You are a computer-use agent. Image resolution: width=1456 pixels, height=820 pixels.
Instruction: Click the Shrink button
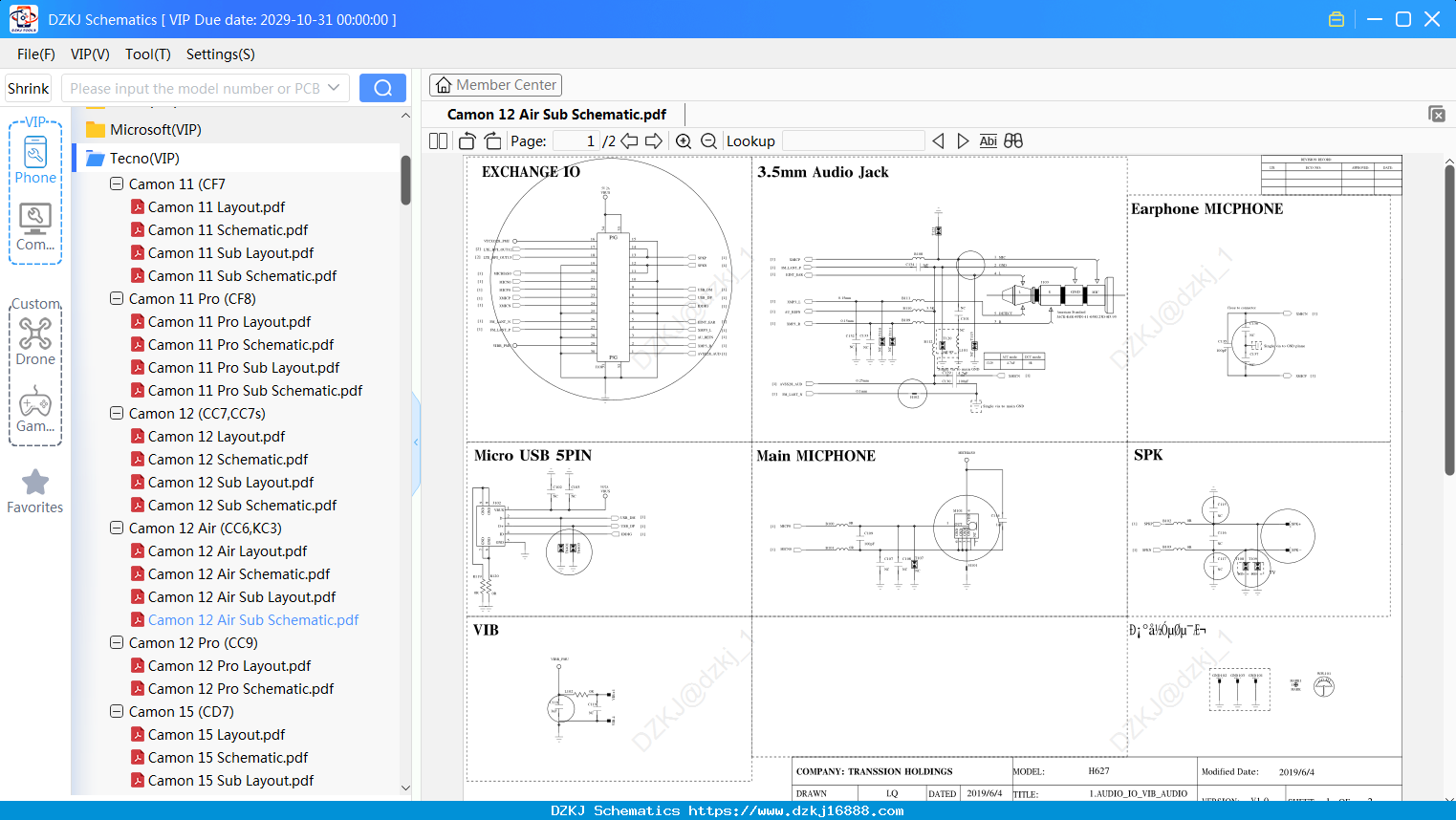pos(28,88)
